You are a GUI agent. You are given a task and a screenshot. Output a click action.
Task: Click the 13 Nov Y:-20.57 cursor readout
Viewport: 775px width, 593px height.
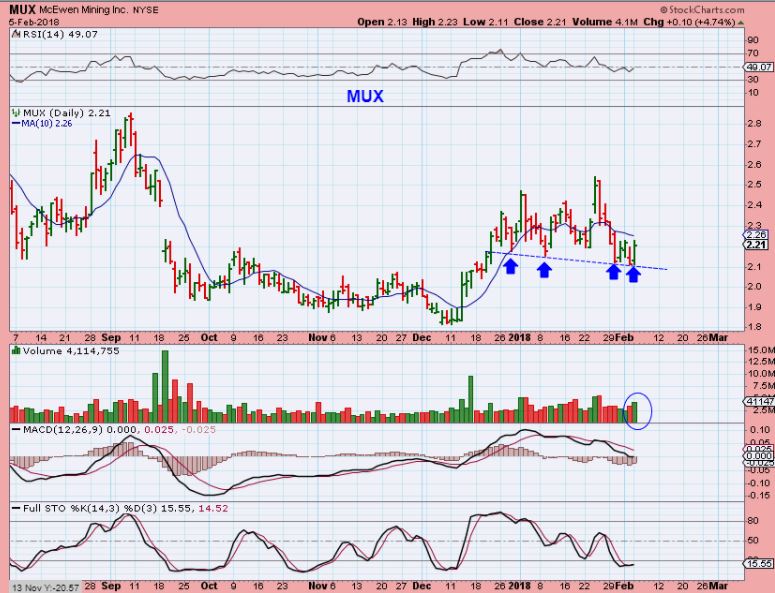[x=44, y=587]
